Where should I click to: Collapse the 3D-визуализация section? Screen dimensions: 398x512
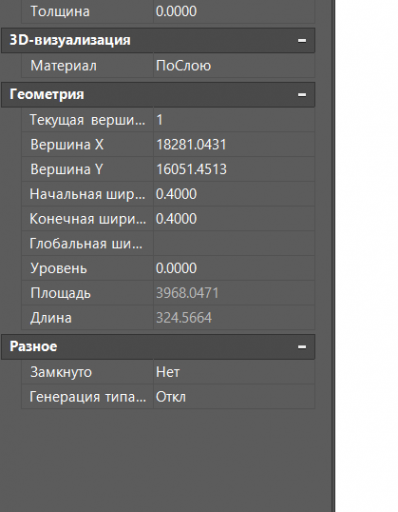point(302,40)
